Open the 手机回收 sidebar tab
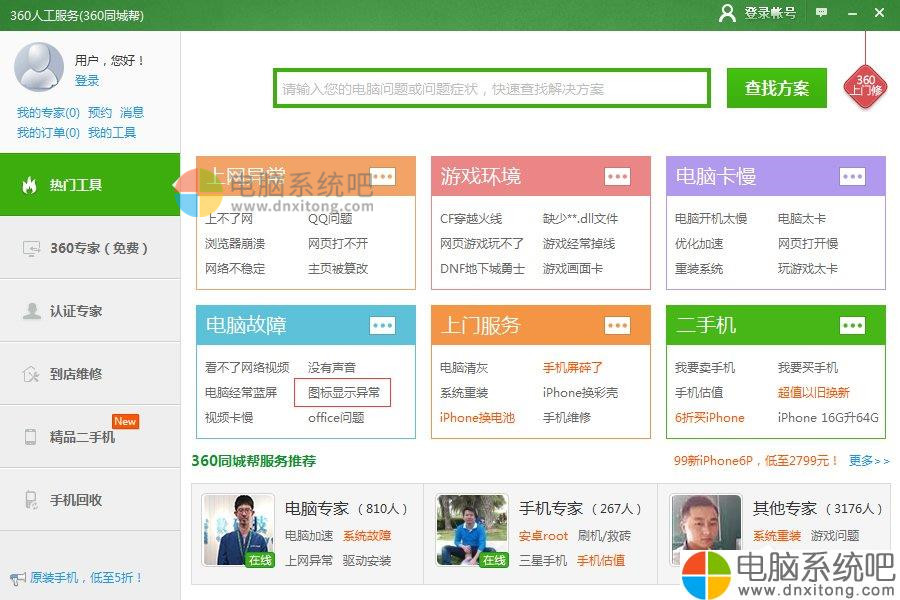Viewport: 900px width, 600px height. pyautogui.click(x=90, y=500)
